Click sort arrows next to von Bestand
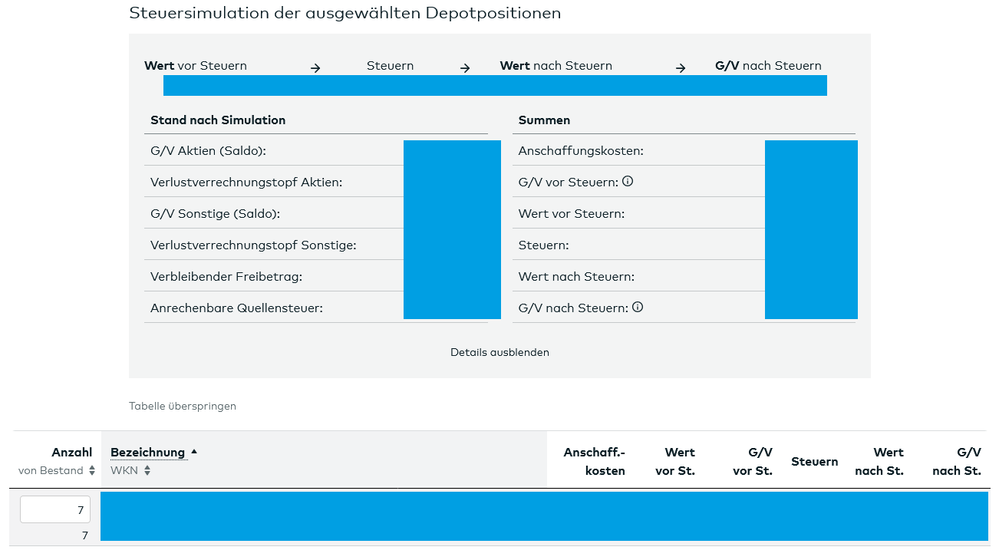The height and width of the screenshot is (553, 999). 92,471
